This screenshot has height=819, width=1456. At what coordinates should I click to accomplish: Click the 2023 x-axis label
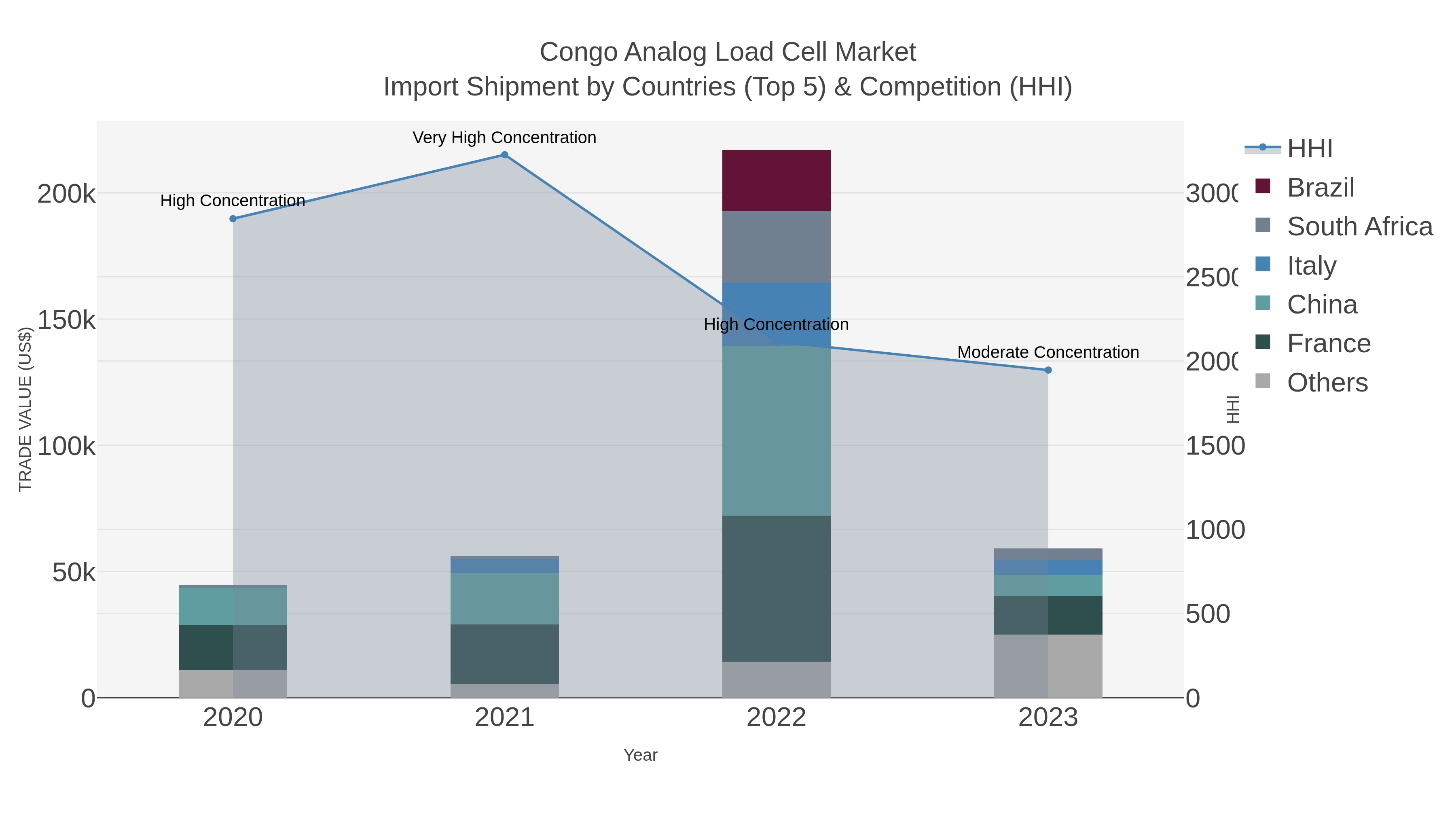1048,718
